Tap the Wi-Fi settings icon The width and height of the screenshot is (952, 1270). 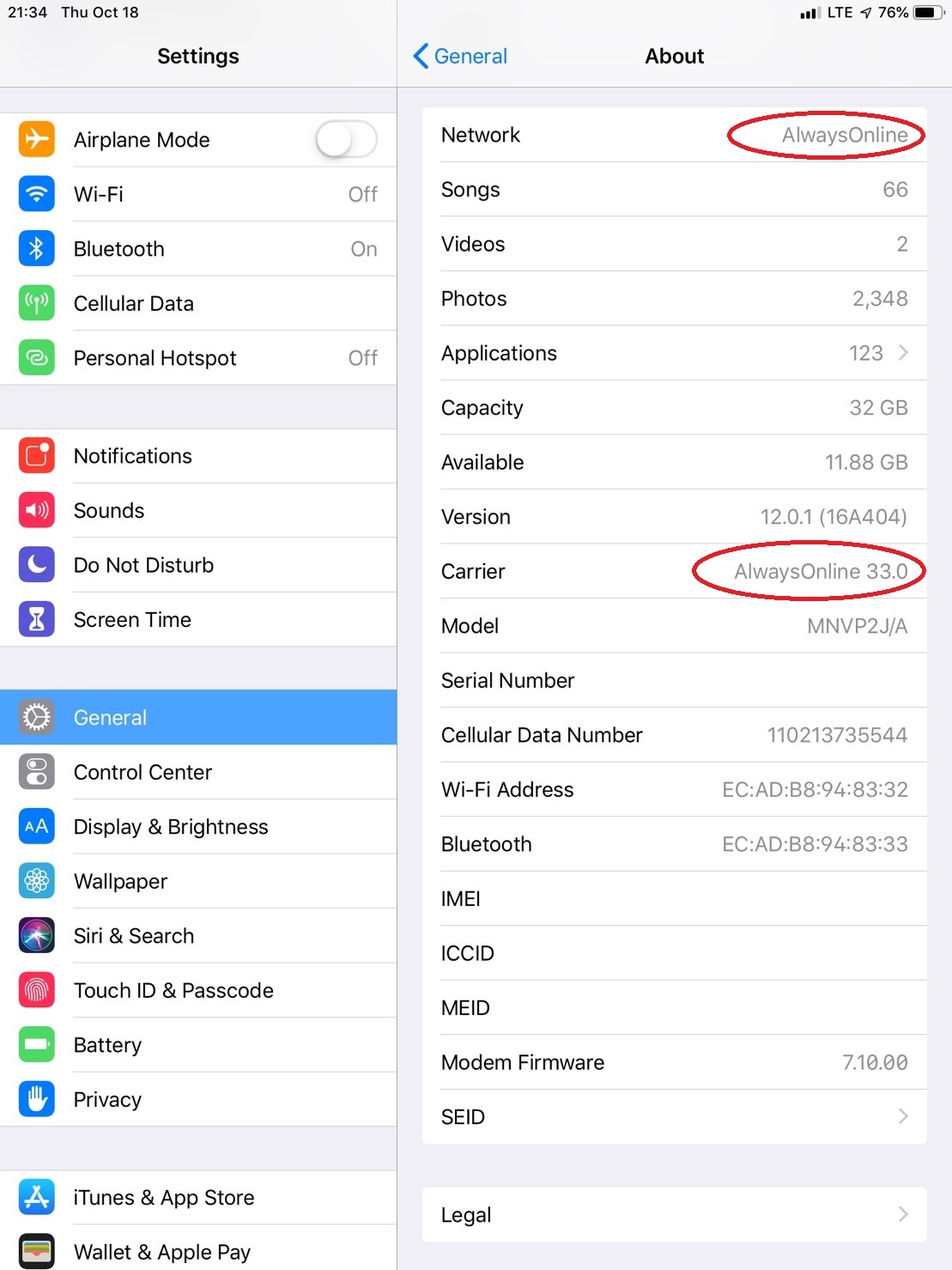37,194
